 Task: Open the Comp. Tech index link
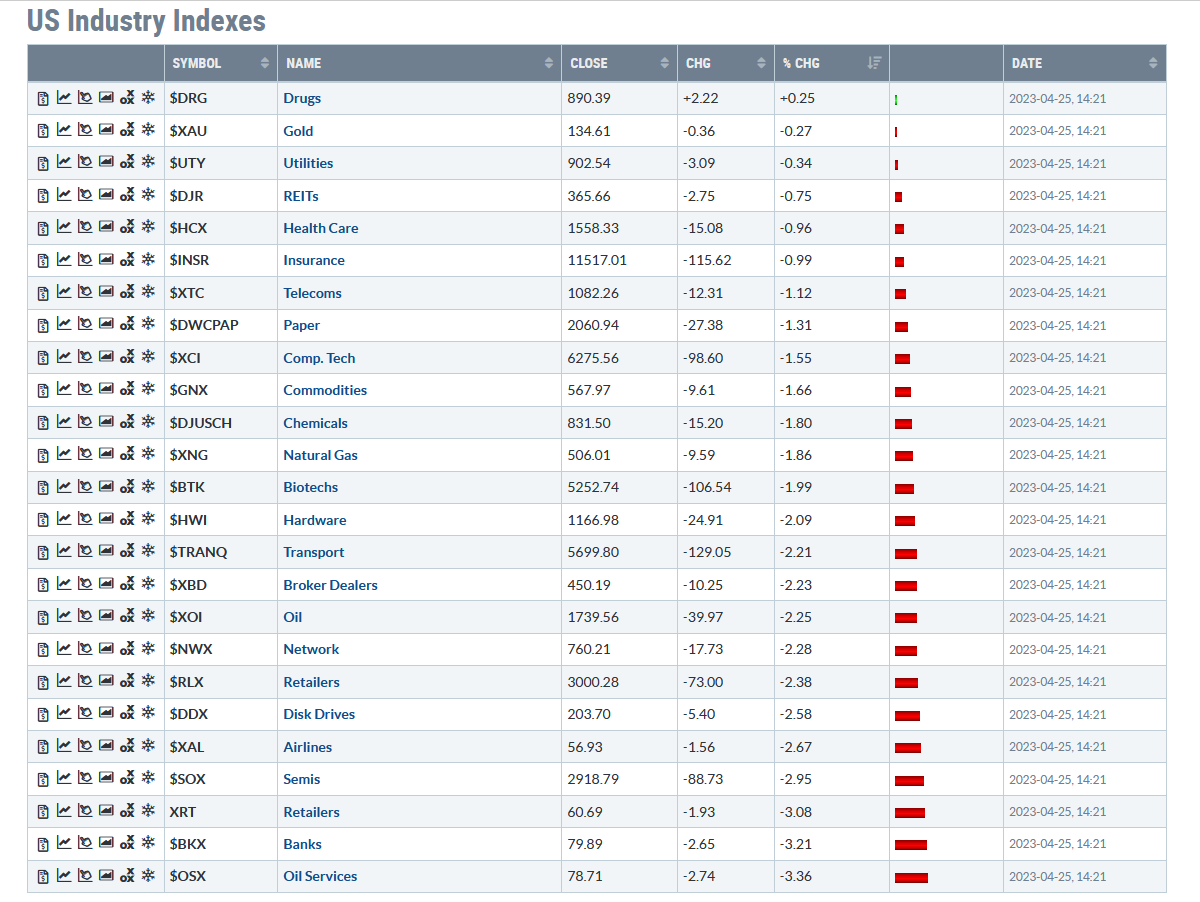(x=319, y=358)
